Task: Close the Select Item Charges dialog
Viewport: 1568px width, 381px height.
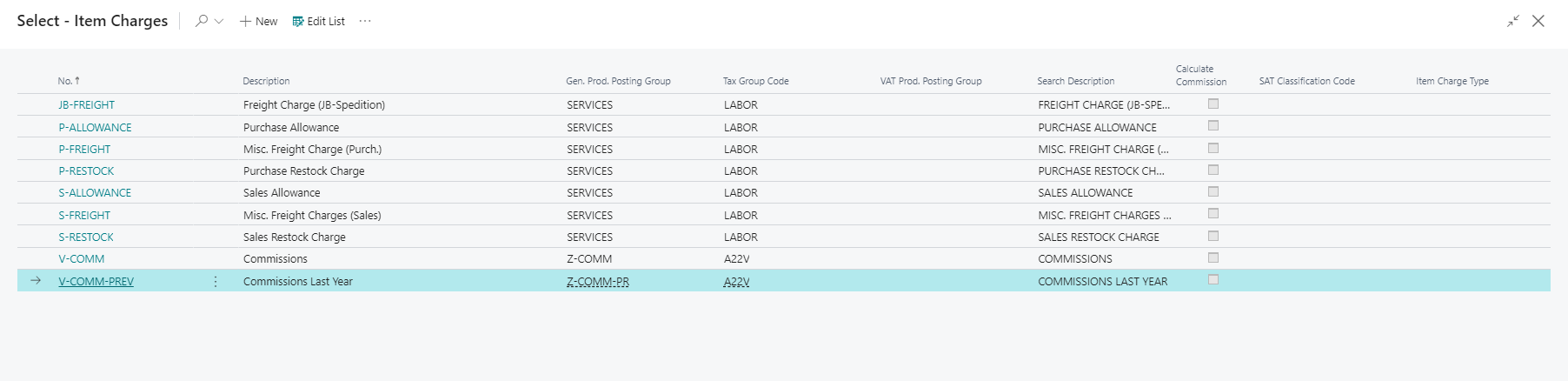Action: 1538,21
